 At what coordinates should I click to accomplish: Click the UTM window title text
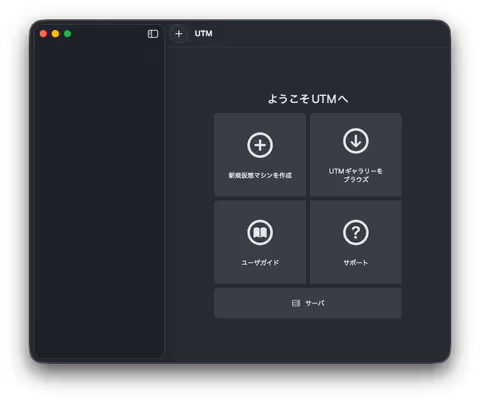coord(203,34)
